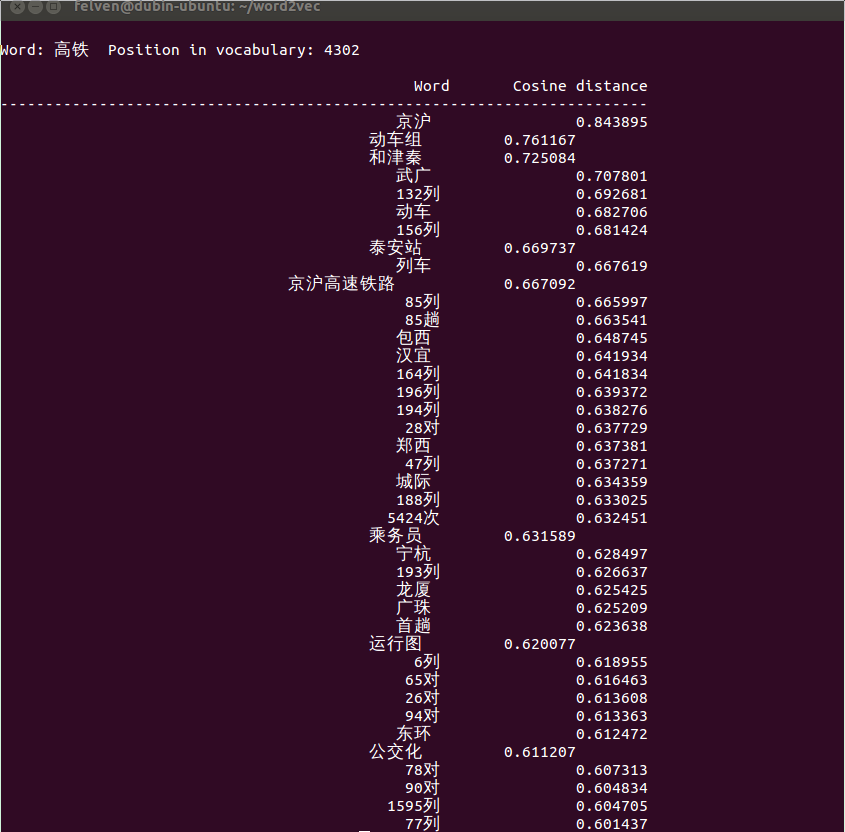Close the word2vec terminal window
This screenshot has width=845, height=832.
point(17,7)
